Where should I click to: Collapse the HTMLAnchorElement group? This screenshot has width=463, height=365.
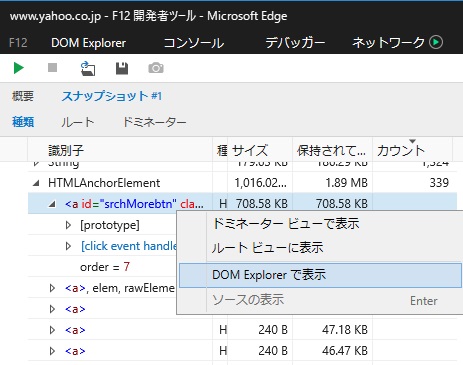[36, 183]
